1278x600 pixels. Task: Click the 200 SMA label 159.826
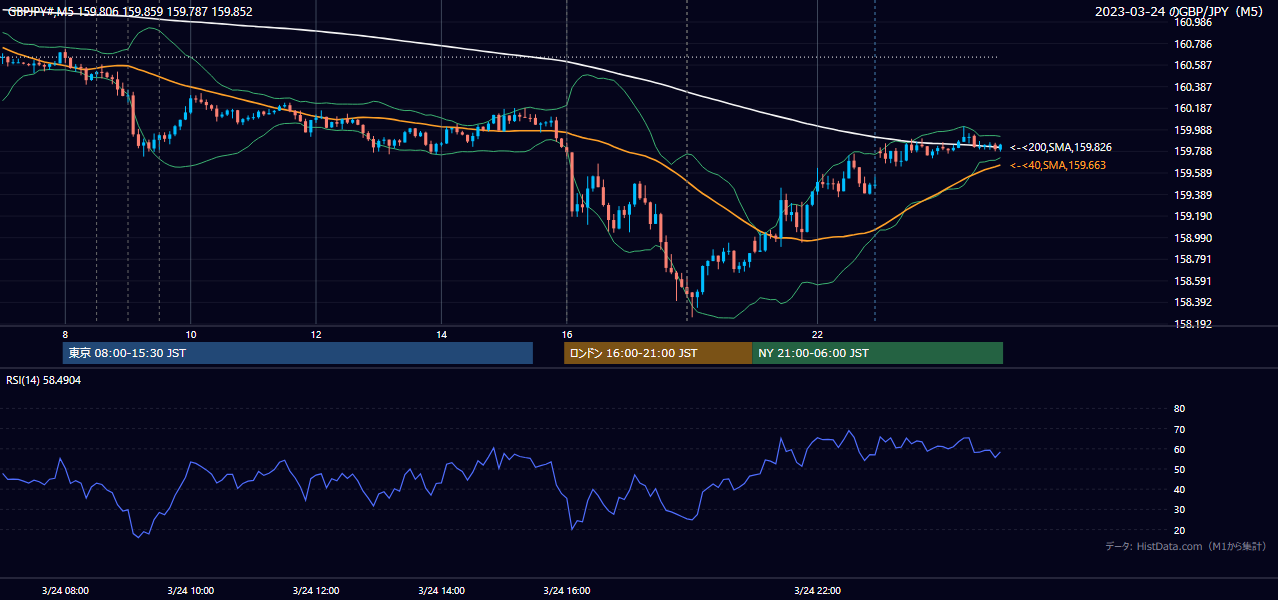pyautogui.click(x=1059, y=147)
